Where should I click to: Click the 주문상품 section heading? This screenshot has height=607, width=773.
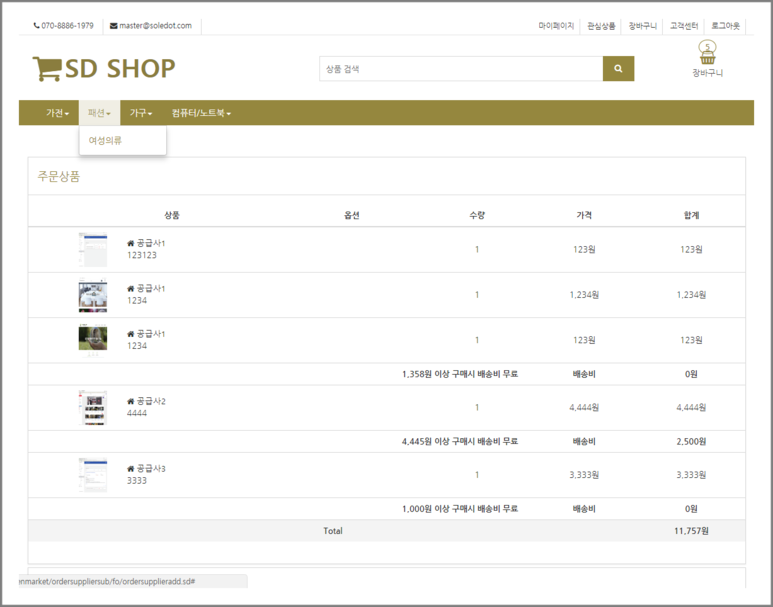pos(59,177)
